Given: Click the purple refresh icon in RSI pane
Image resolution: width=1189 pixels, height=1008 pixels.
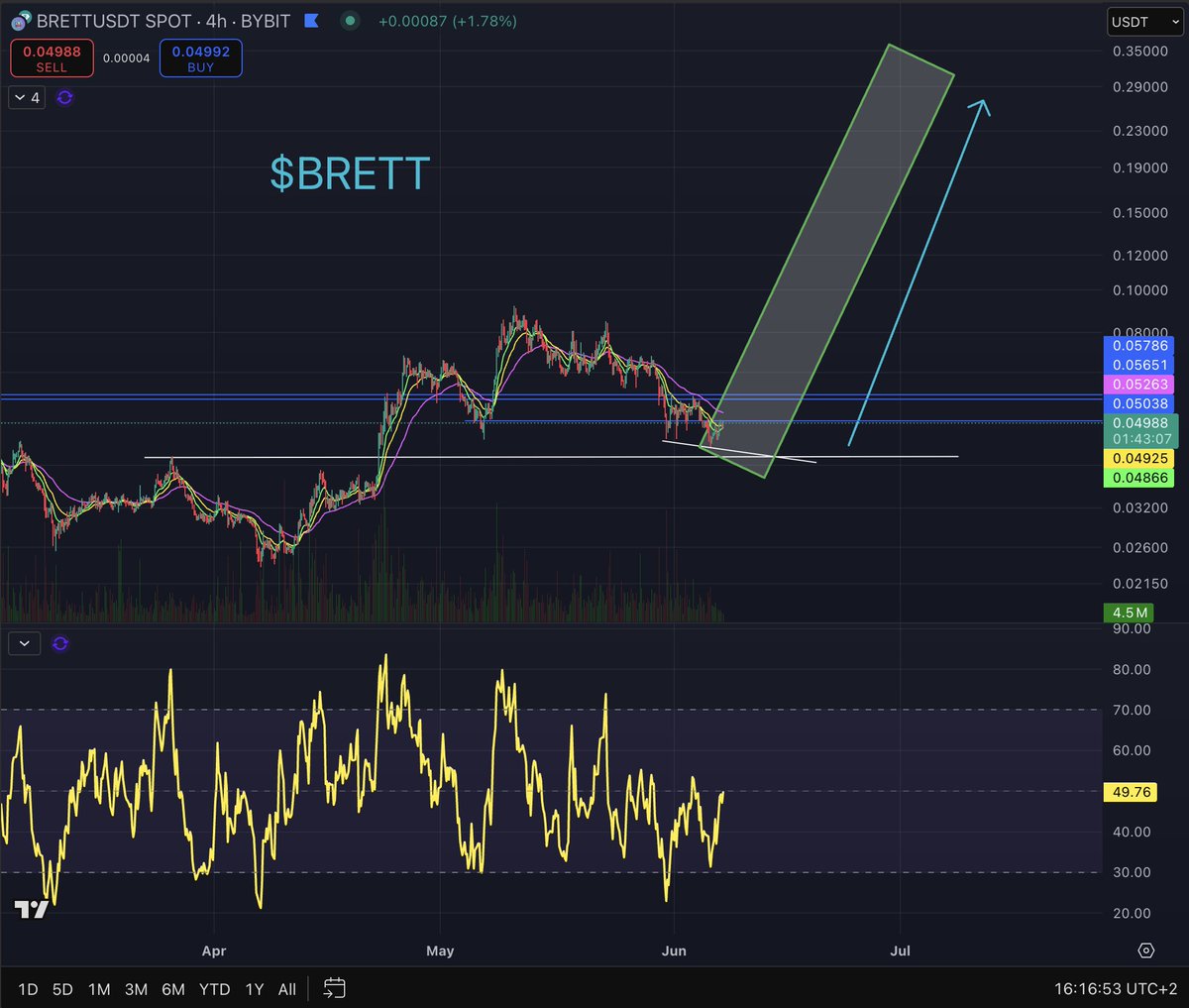Looking at the screenshot, I should [60, 643].
